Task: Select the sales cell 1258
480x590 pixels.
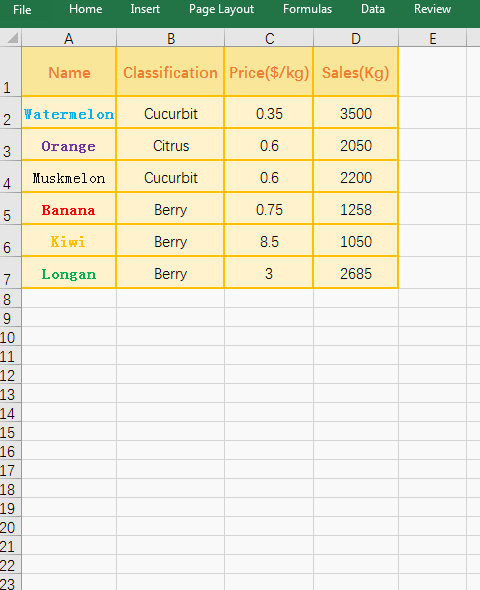Action: click(x=355, y=209)
